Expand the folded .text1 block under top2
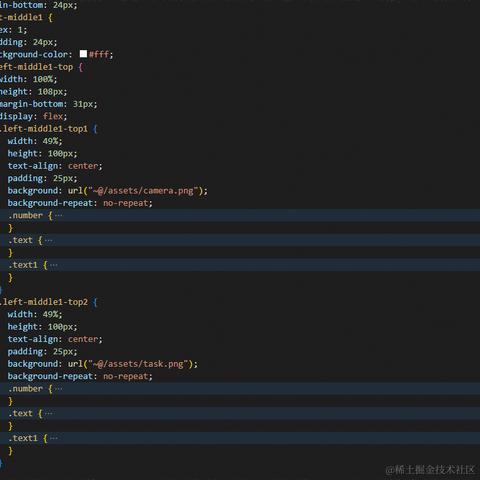Image resolution: width=480 pixels, height=480 pixels. click(54, 438)
